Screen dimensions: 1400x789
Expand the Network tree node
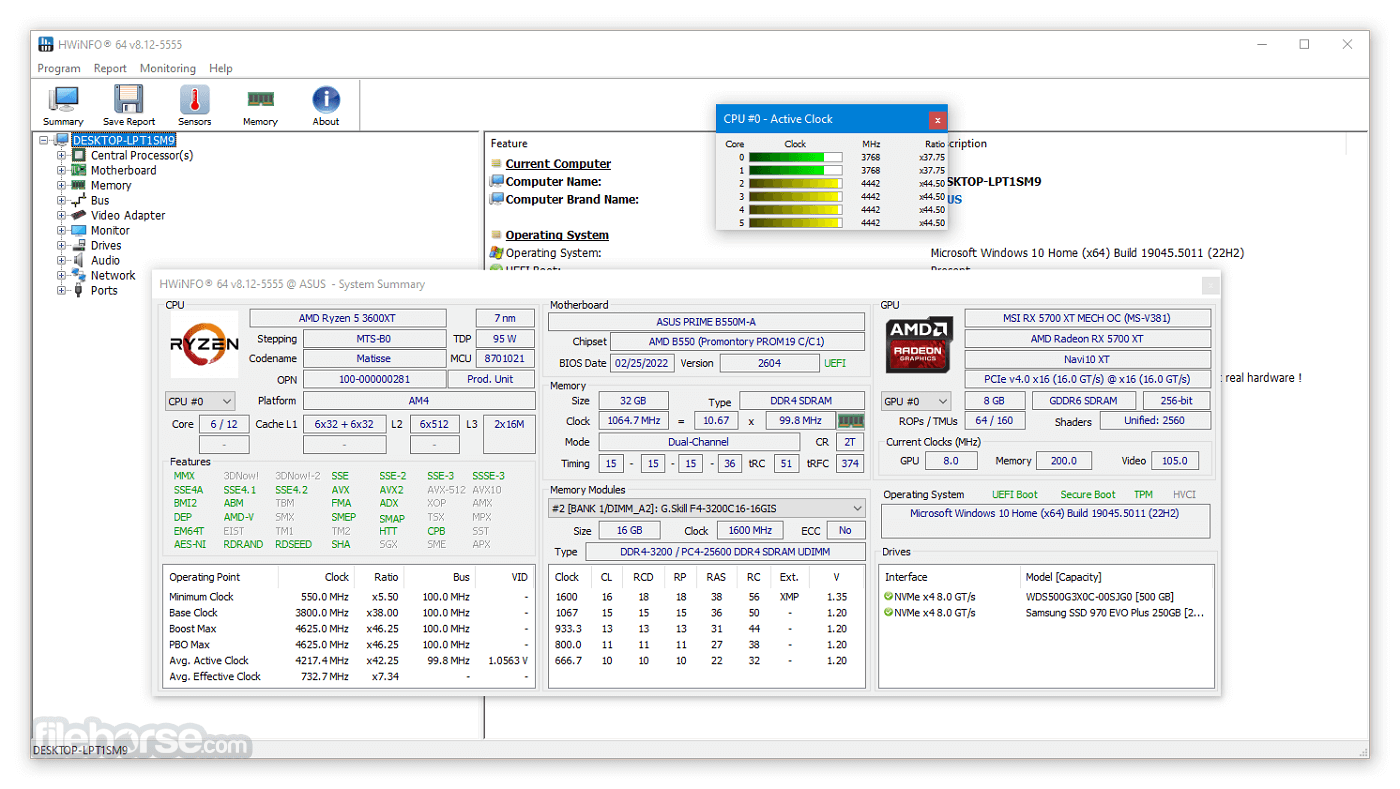pos(62,275)
